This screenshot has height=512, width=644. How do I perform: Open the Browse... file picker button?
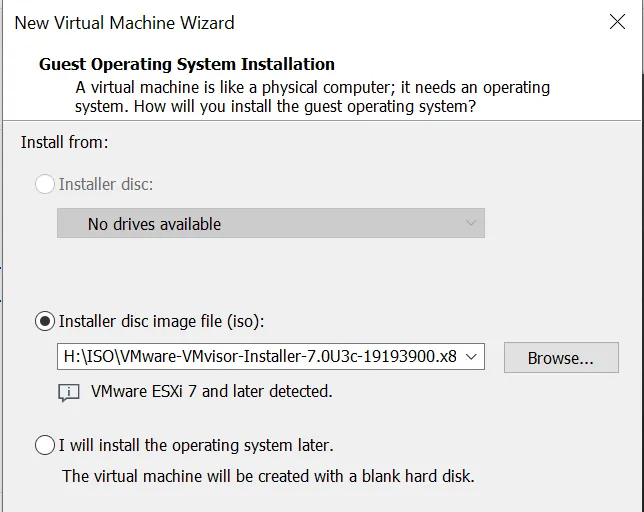(x=561, y=358)
